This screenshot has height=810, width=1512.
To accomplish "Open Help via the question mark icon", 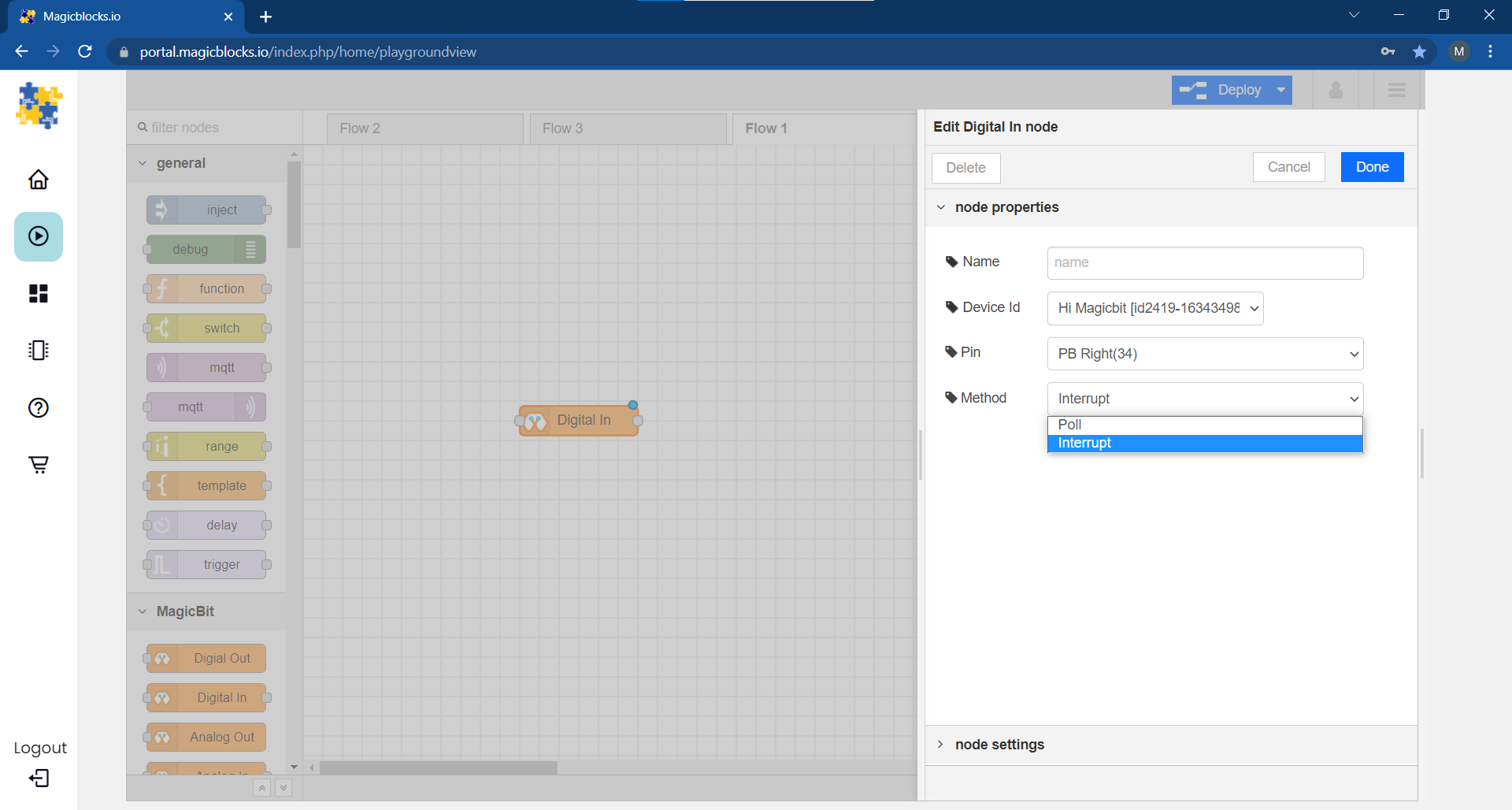I will [x=37, y=407].
